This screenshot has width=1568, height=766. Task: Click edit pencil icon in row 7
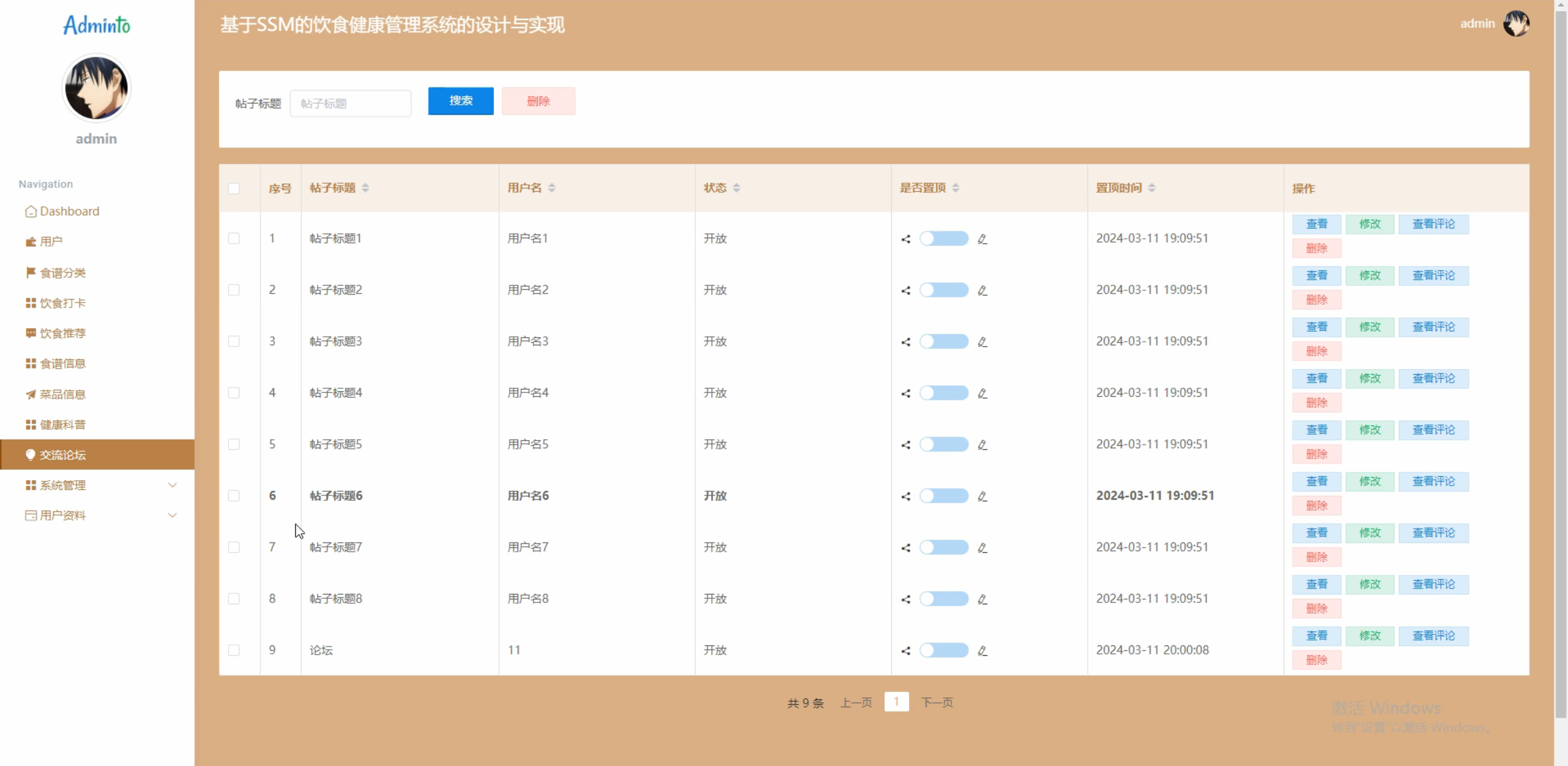coord(982,547)
